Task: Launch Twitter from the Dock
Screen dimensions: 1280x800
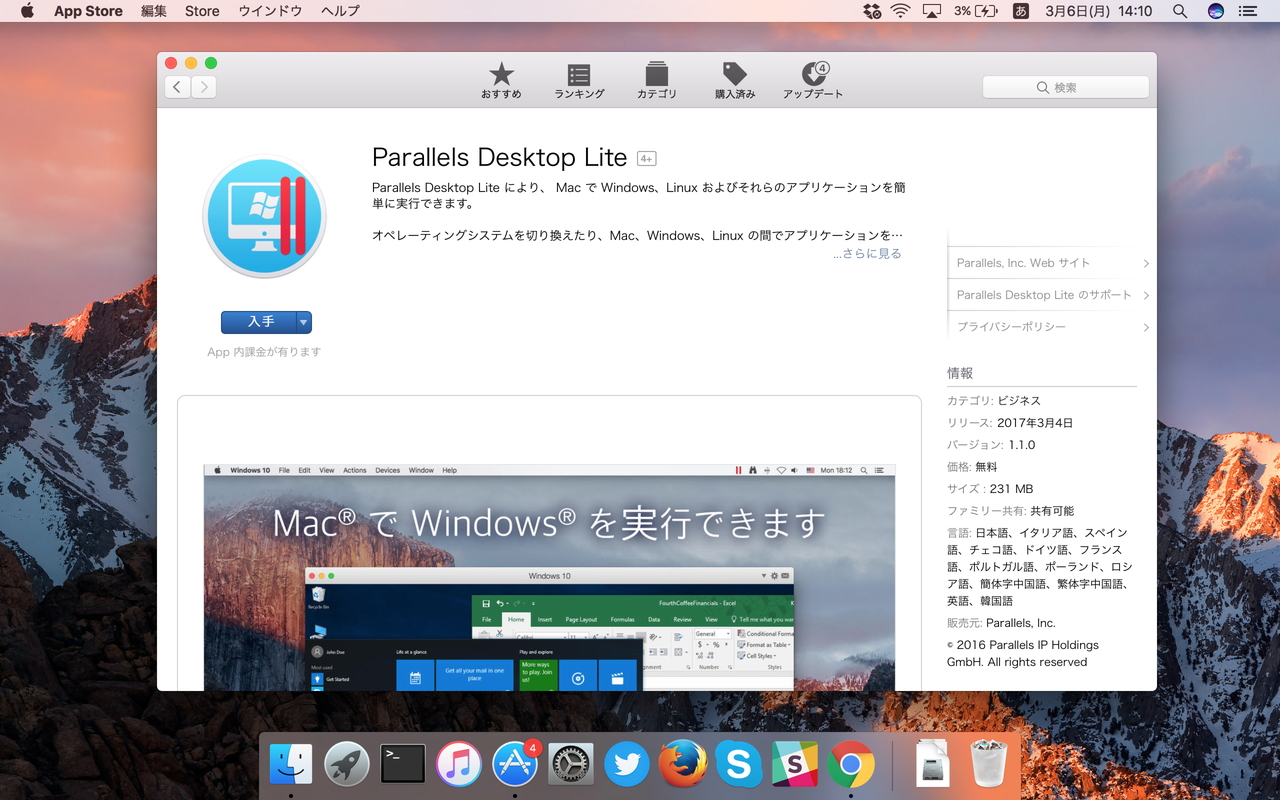Action: point(627,763)
